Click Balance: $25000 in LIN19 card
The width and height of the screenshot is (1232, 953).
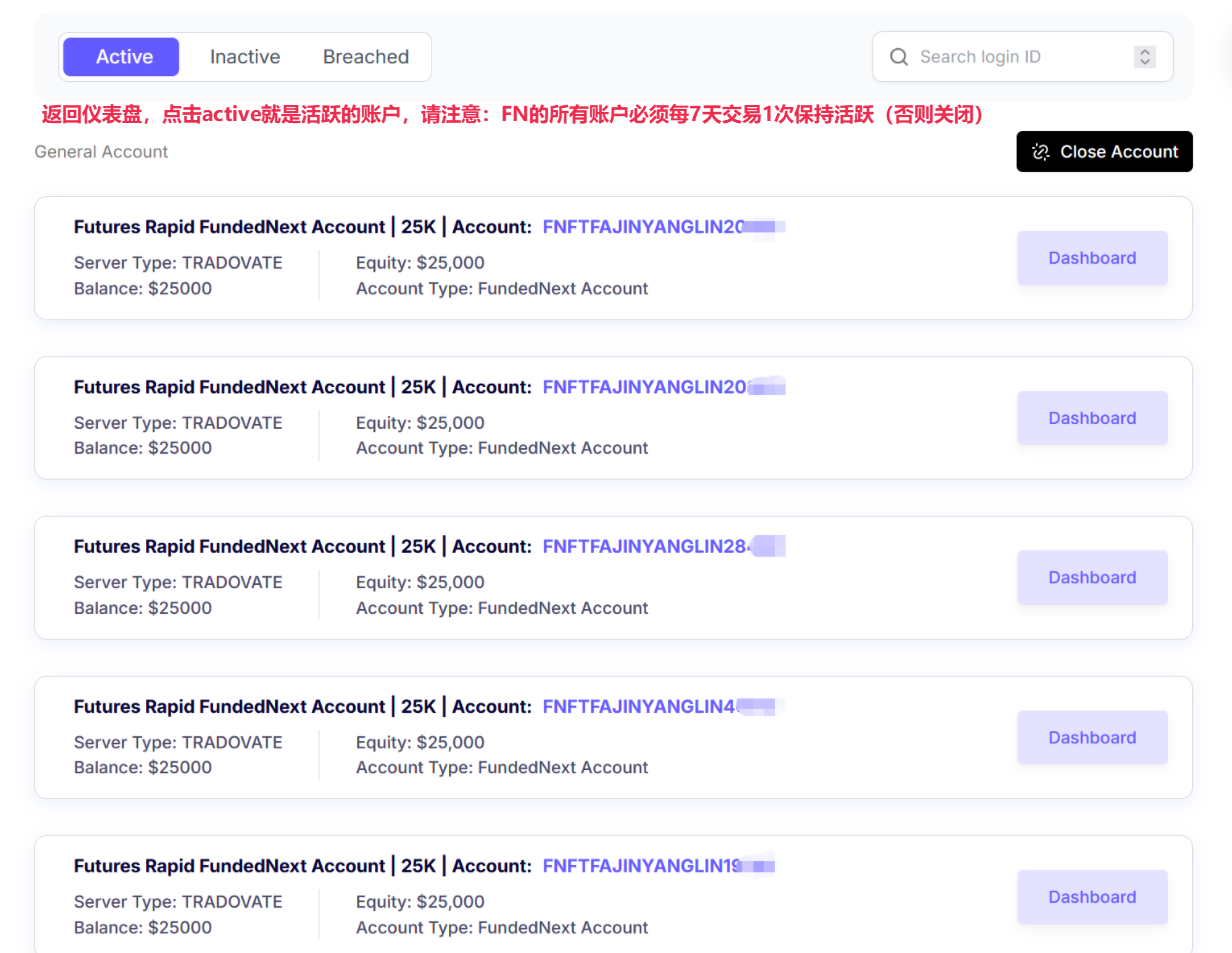pyautogui.click(x=143, y=928)
